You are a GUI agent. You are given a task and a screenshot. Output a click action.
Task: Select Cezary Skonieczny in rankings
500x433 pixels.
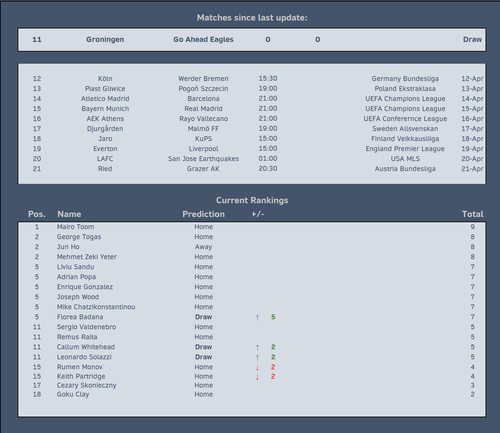pos(86,385)
